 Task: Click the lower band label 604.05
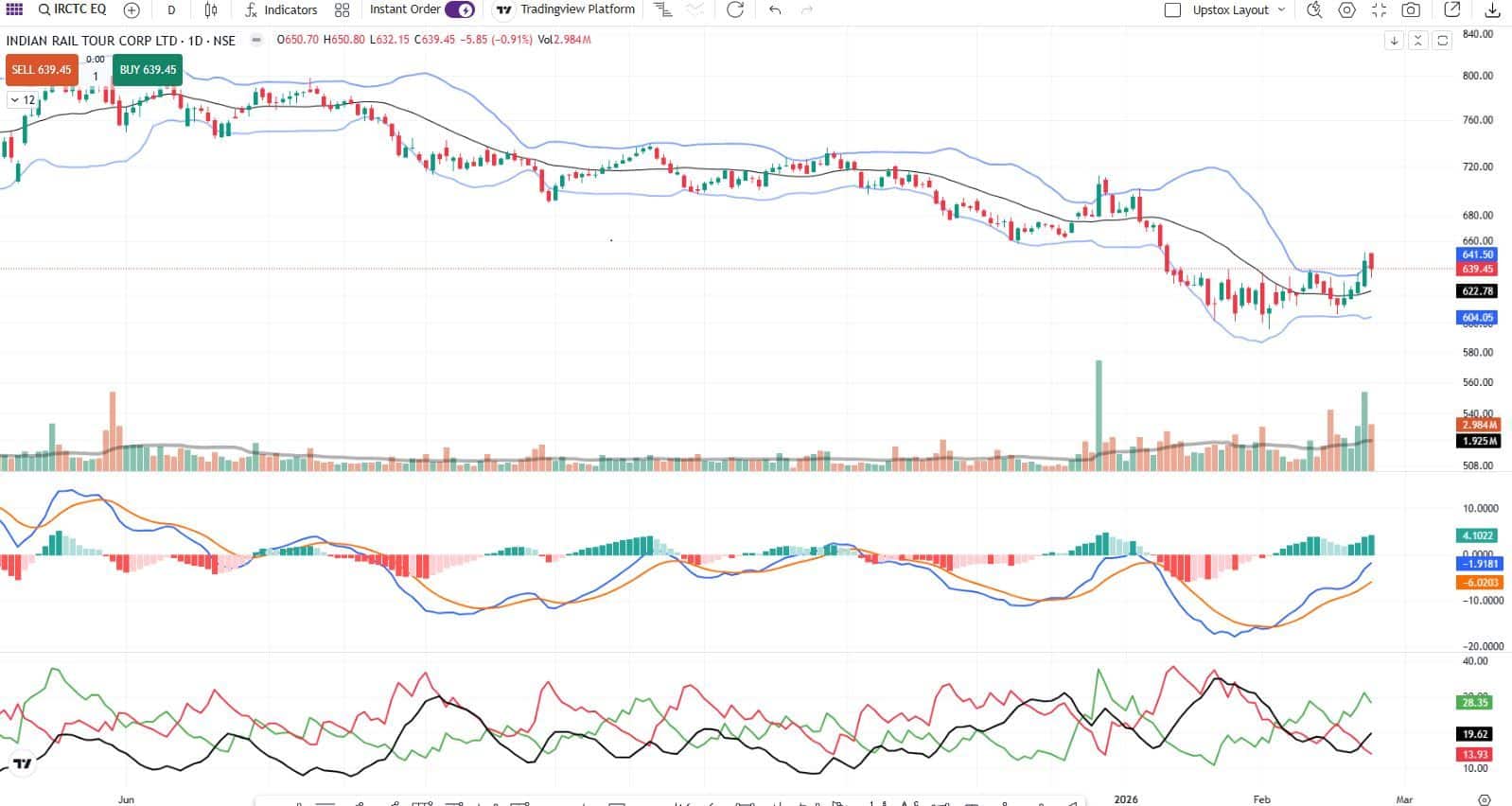[1477, 318]
